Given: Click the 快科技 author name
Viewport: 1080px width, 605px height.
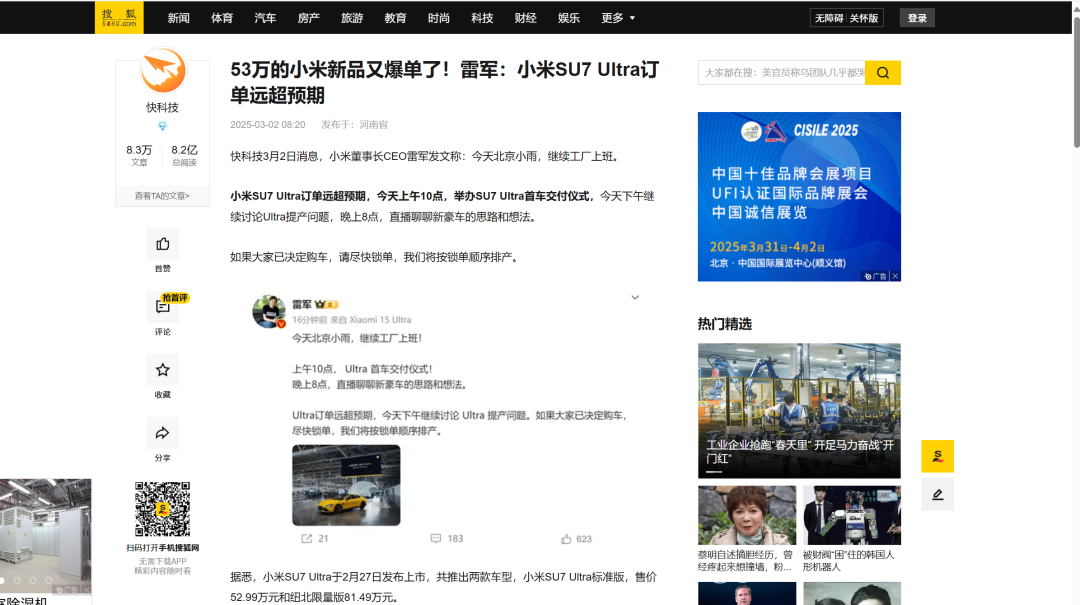Looking at the screenshot, I should point(163,107).
